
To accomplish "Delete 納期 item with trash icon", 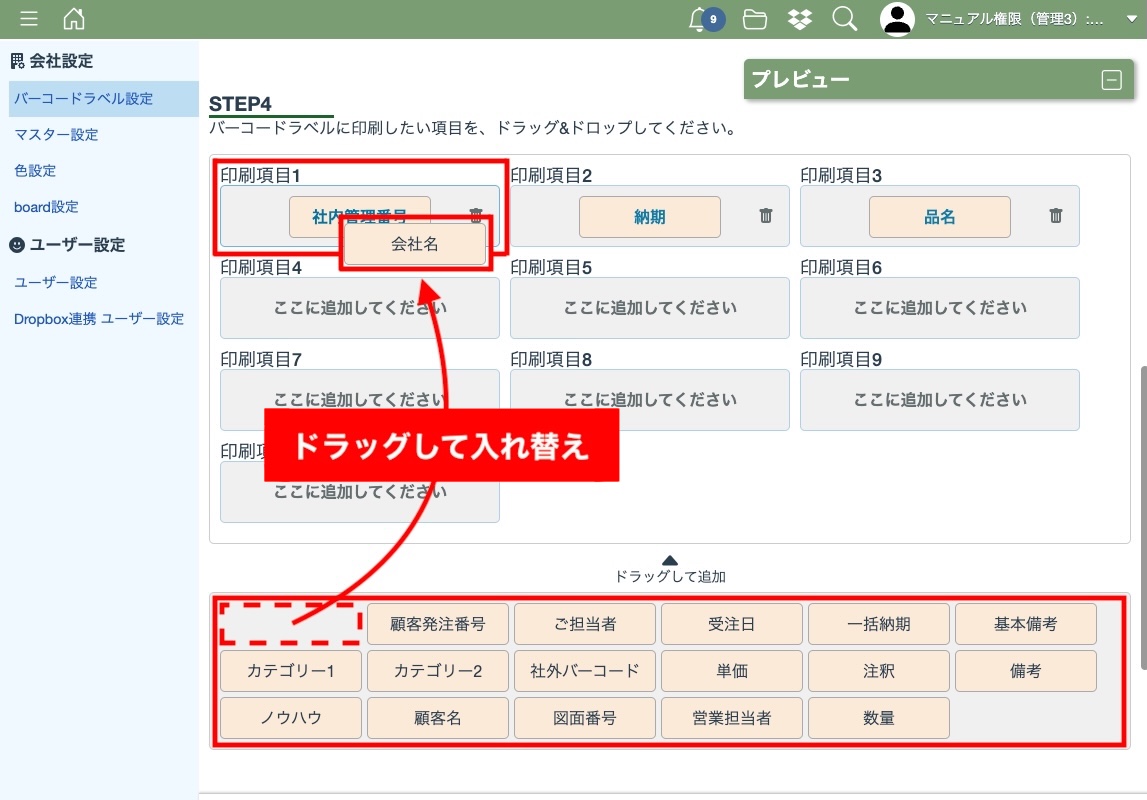I will coord(766,216).
